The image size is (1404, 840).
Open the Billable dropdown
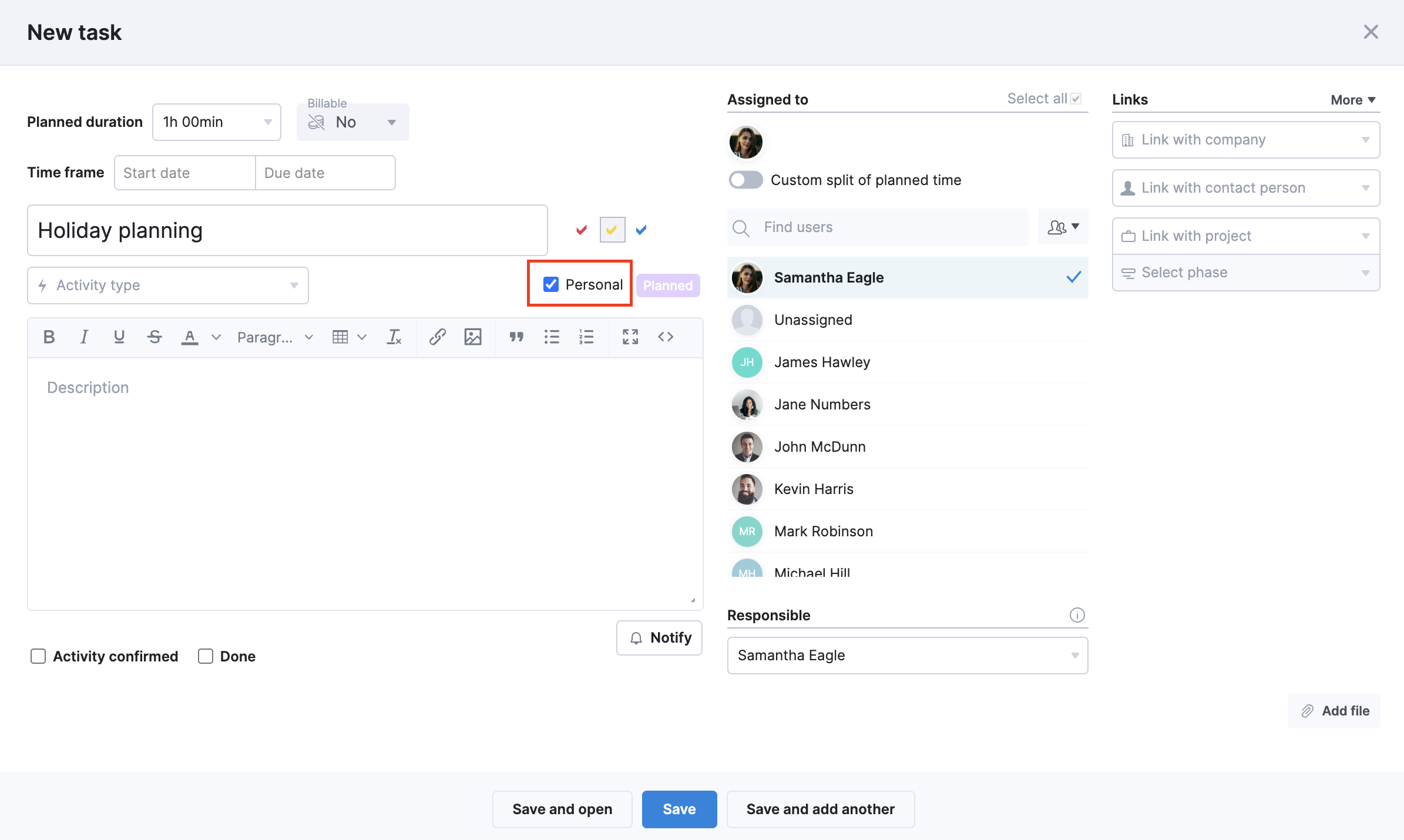pos(352,122)
